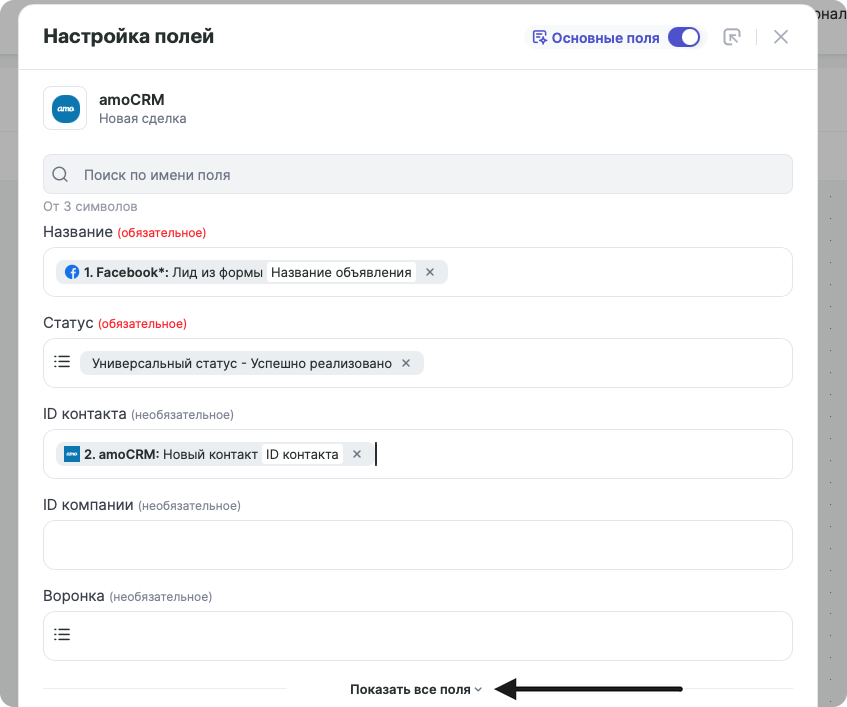Close the Настройка полей dialog
Image resolution: width=847 pixels, height=707 pixels.
(781, 37)
